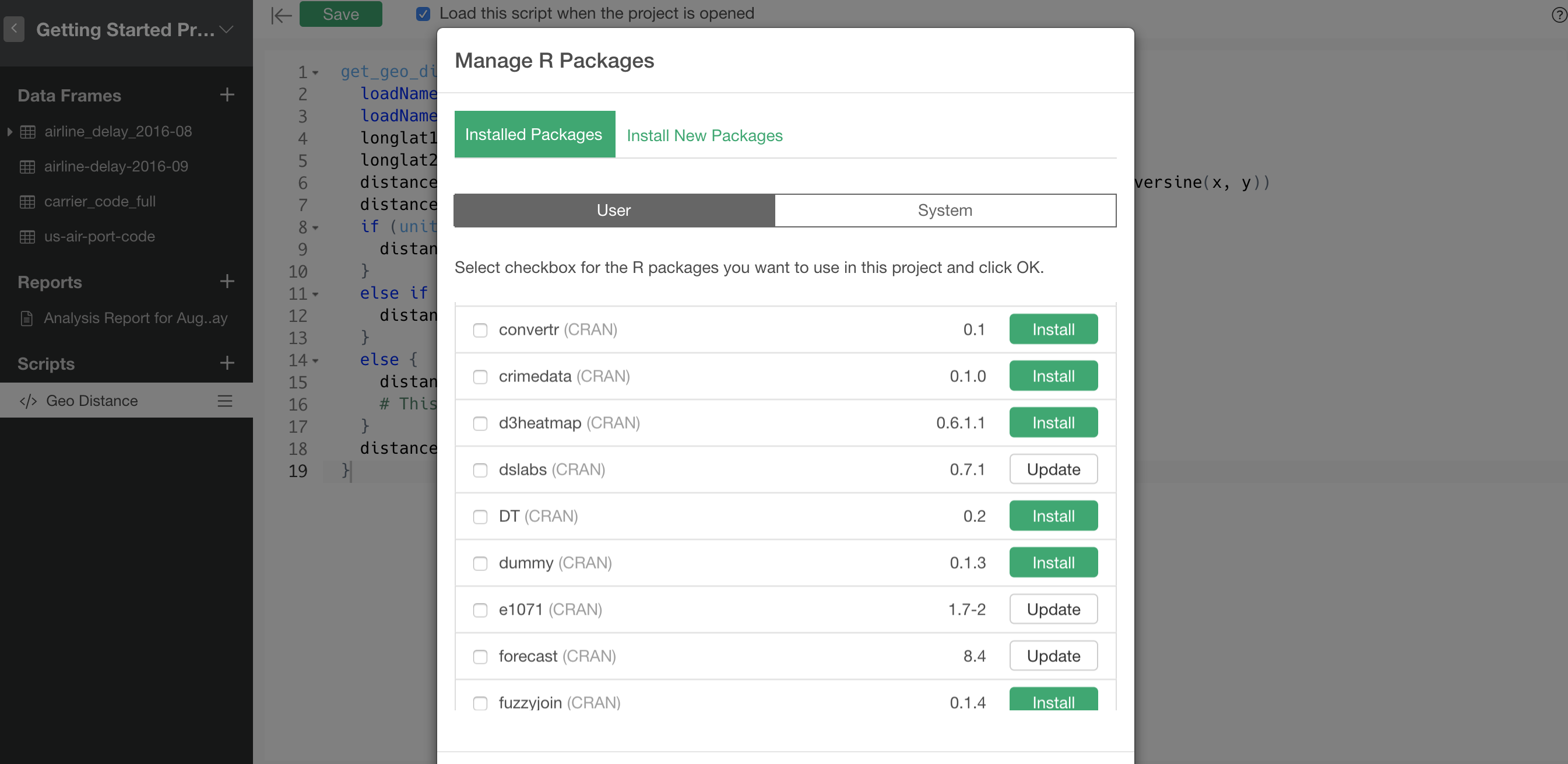Open the help question mark icon
The height and width of the screenshot is (764, 1568).
pyautogui.click(x=1559, y=15)
